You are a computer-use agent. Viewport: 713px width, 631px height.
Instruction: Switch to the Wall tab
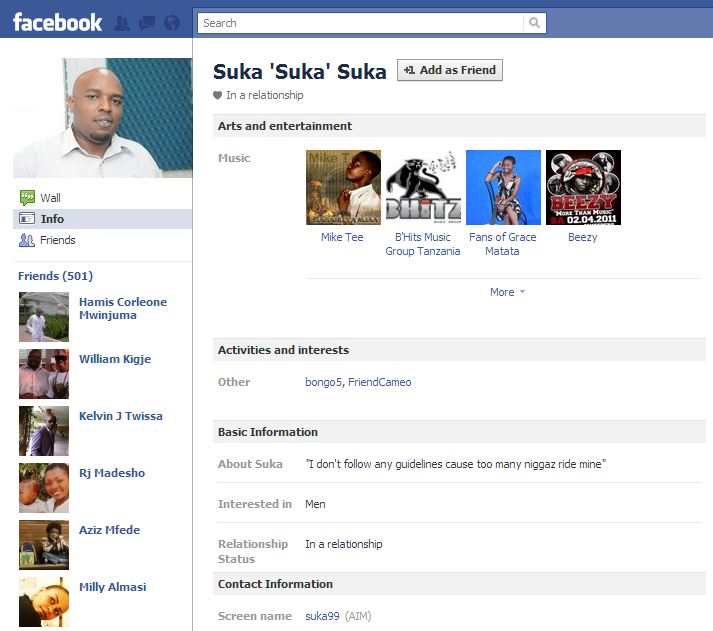(x=50, y=198)
